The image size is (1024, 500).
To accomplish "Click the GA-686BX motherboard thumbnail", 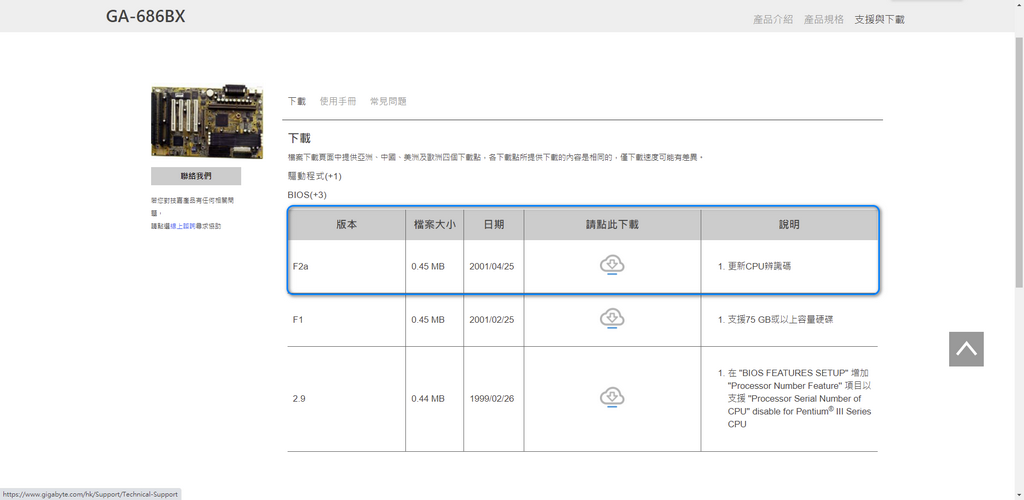I will pyautogui.click(x=207, y=121).
